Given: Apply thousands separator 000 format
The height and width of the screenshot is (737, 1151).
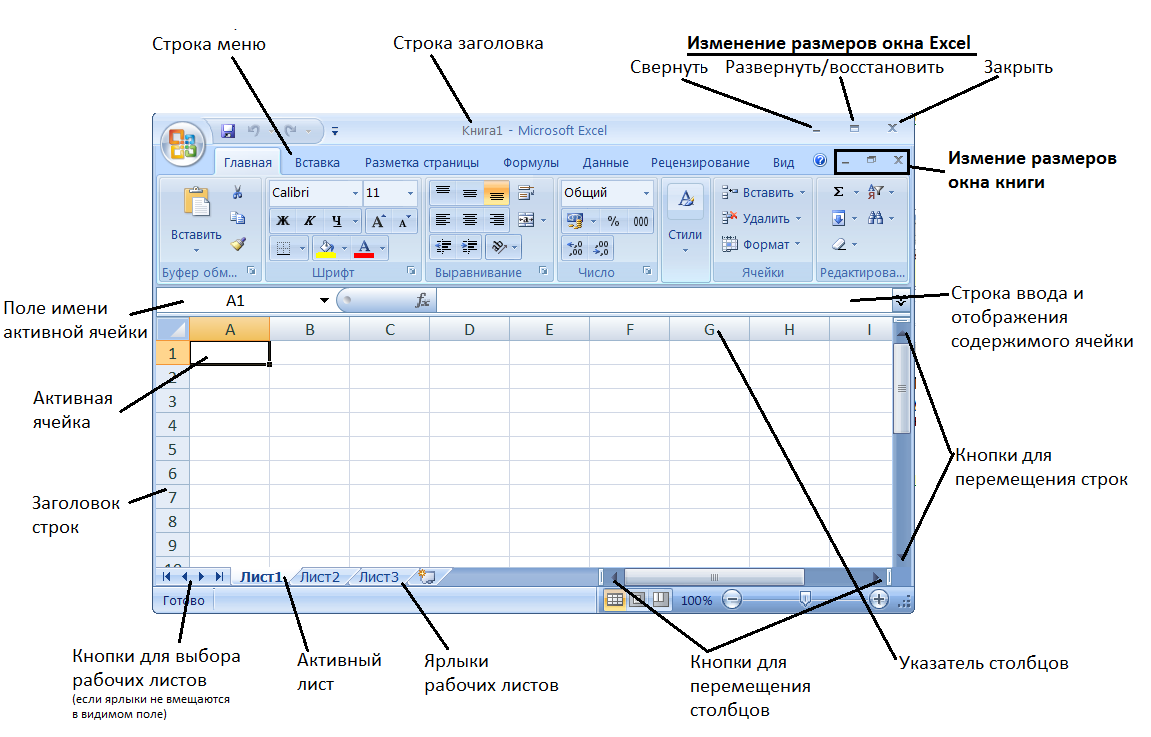Looking at the screenshot, I should (x=641, y=220).
